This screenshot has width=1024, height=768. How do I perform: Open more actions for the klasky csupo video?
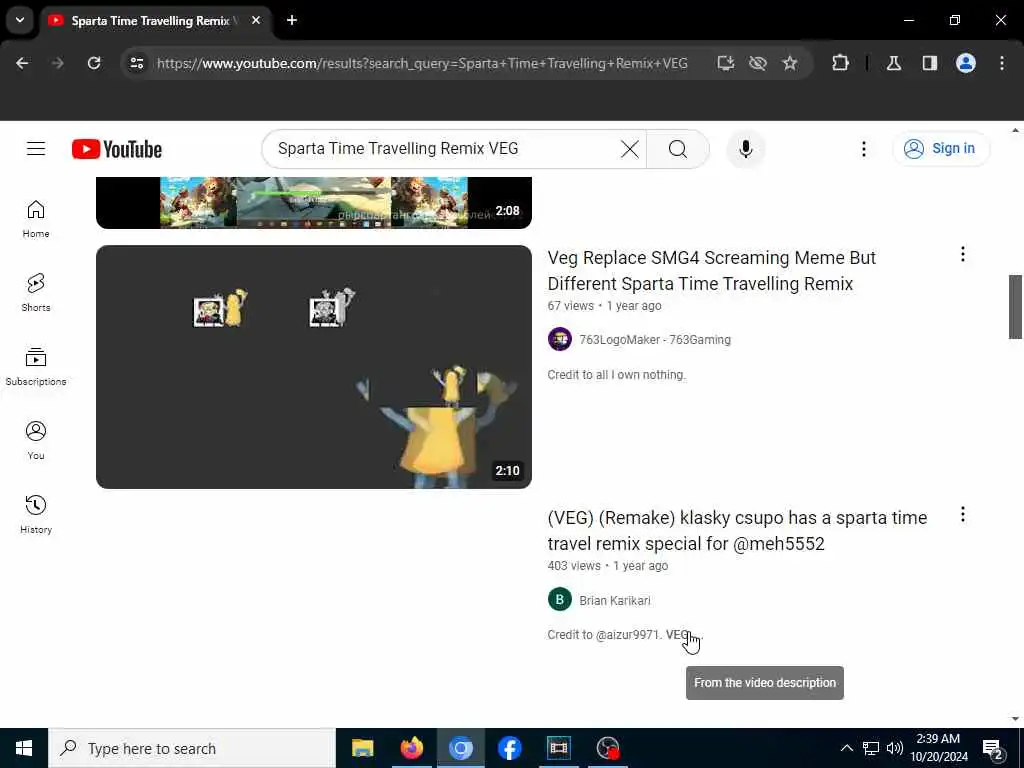[x=963, y=514]
